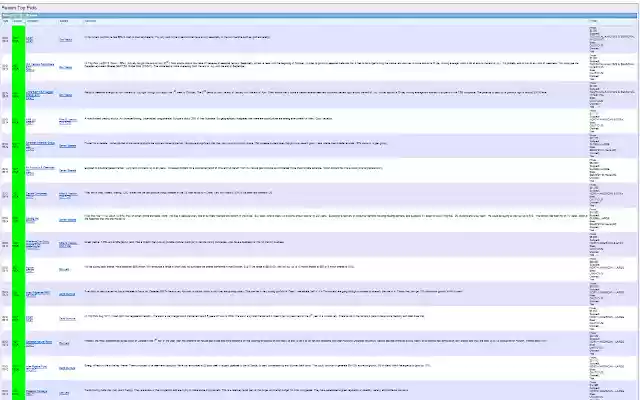Open the company link in the last visible row
This screenshot has height=400, width=640.
click(x=36, y=393)
